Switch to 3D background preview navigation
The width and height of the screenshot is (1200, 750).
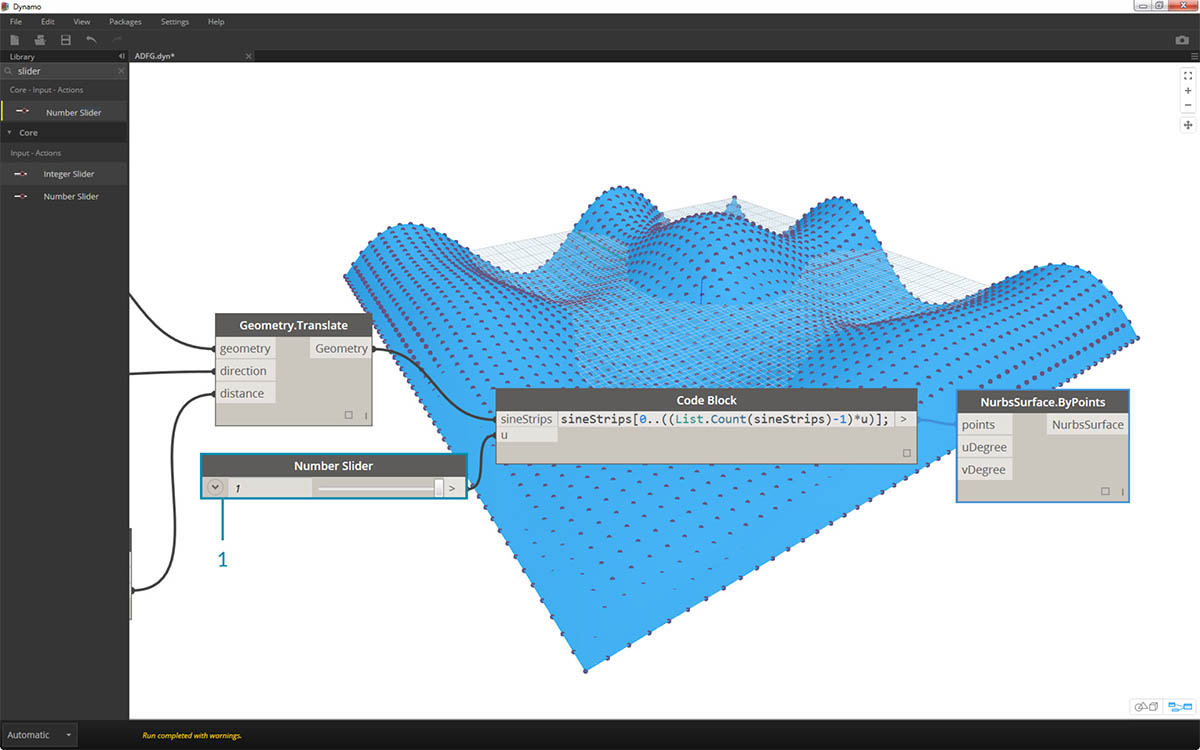(1146, 707)
